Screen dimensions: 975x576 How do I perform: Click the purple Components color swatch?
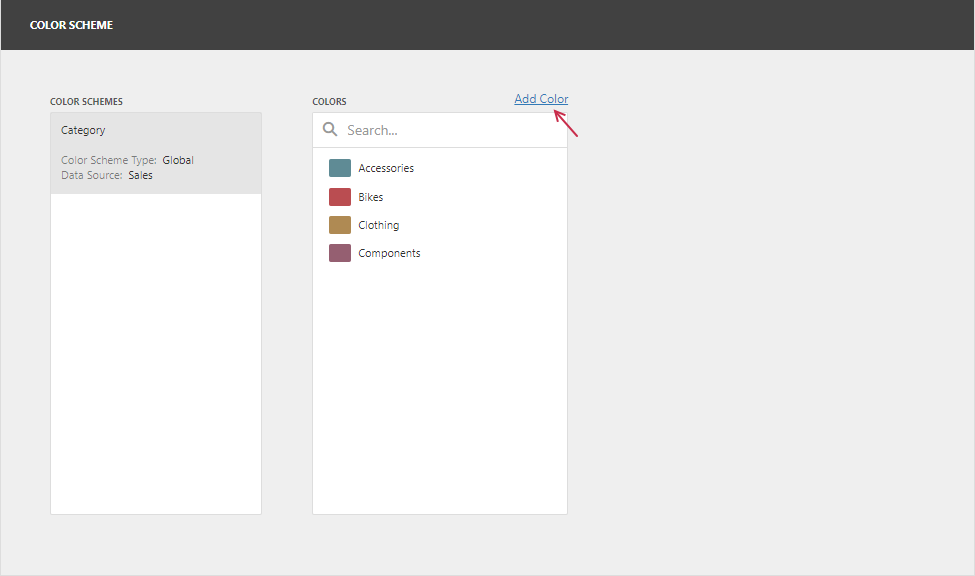point(339,252)
